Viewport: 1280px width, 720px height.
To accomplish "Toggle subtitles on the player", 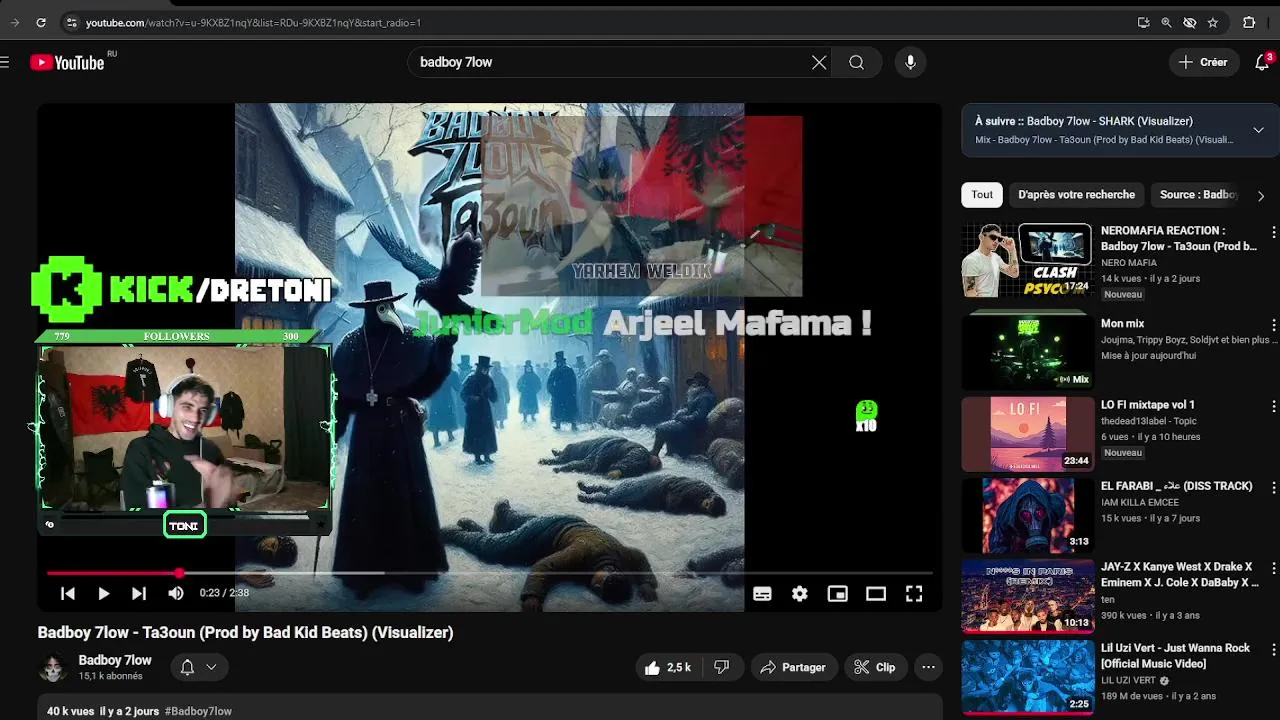I will (762, 594).
